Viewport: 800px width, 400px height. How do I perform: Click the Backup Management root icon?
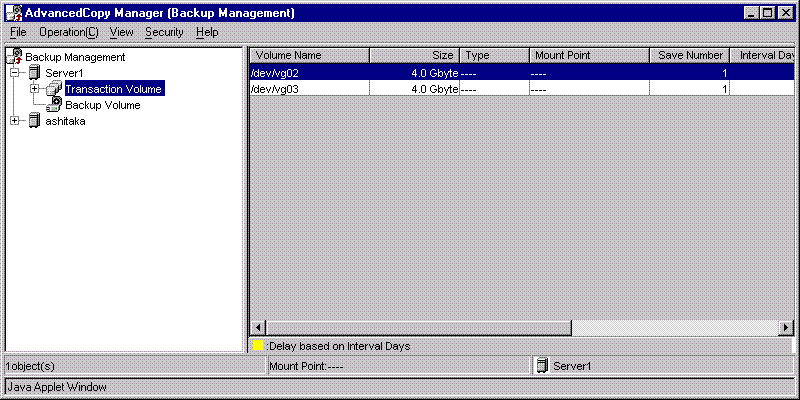(16, 56)
